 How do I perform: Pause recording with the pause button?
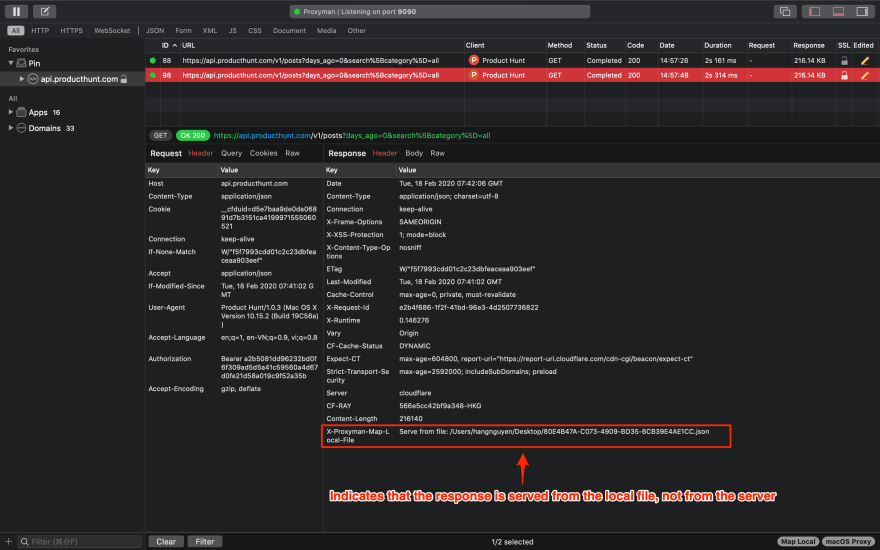coord(16,11)
